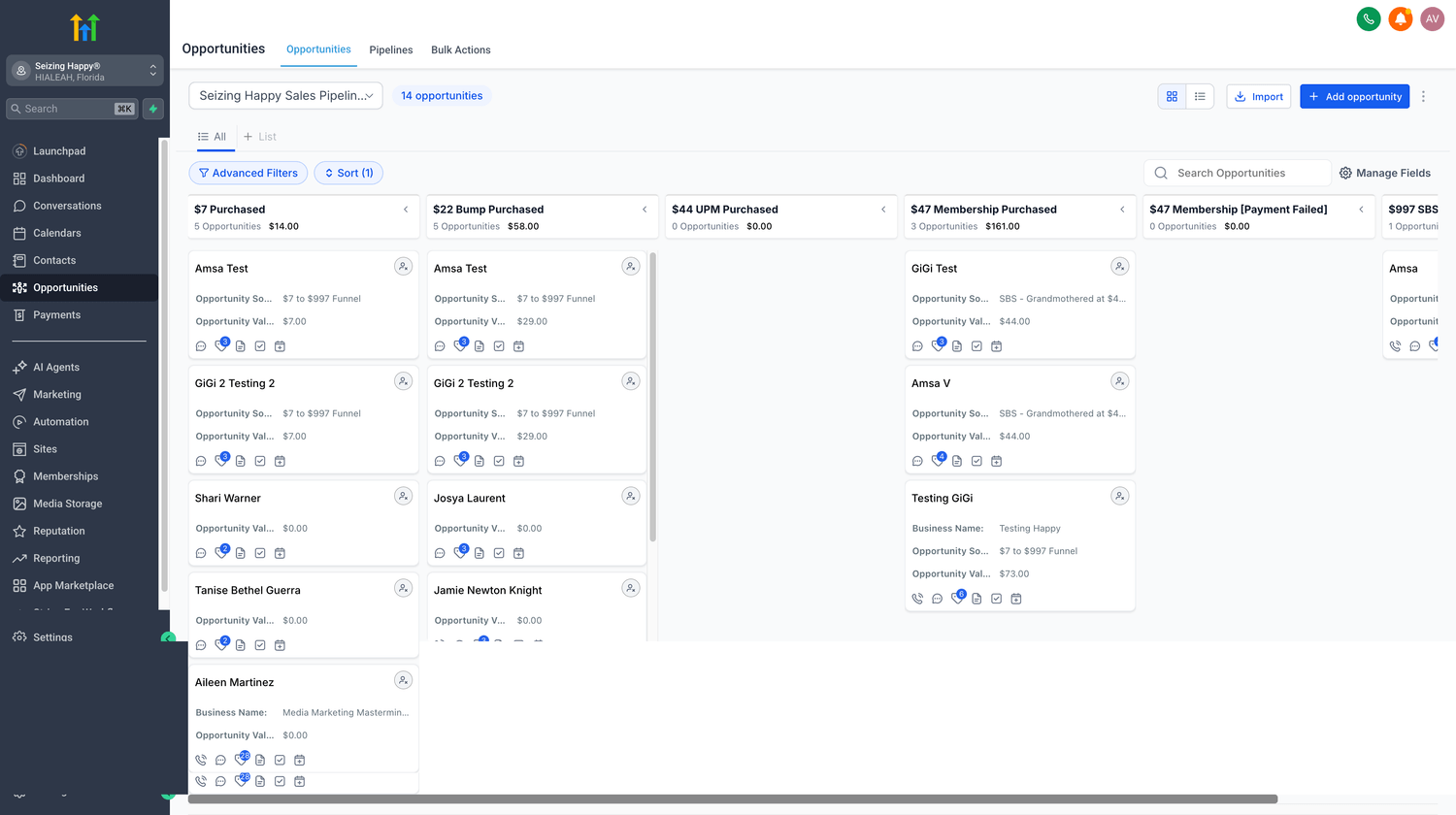Screen dimensions: 1456x815
Task: Click the horizontal scrollbar at the bottom
Action: 732,799
